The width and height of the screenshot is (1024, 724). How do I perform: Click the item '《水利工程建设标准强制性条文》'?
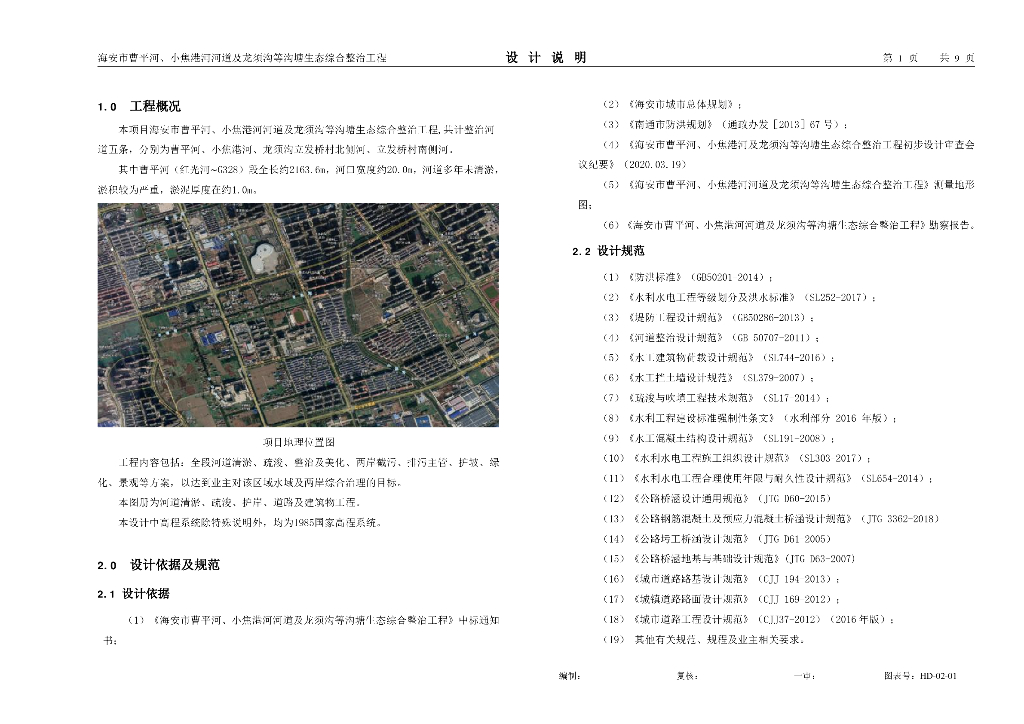[703, 418]
